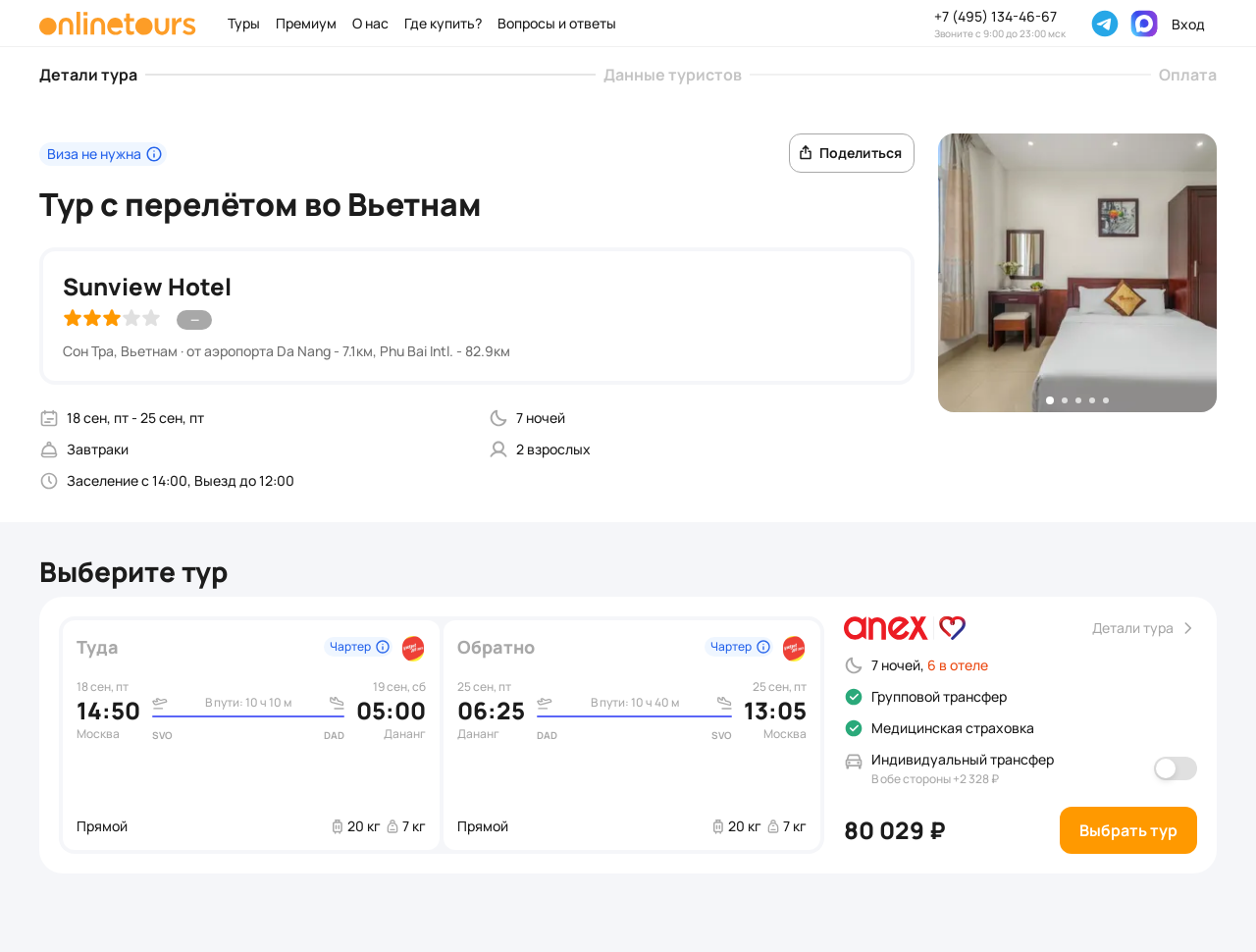Open the Туры menu item
The width and height of the screenshot is (1256, 952).
point(243,24)
